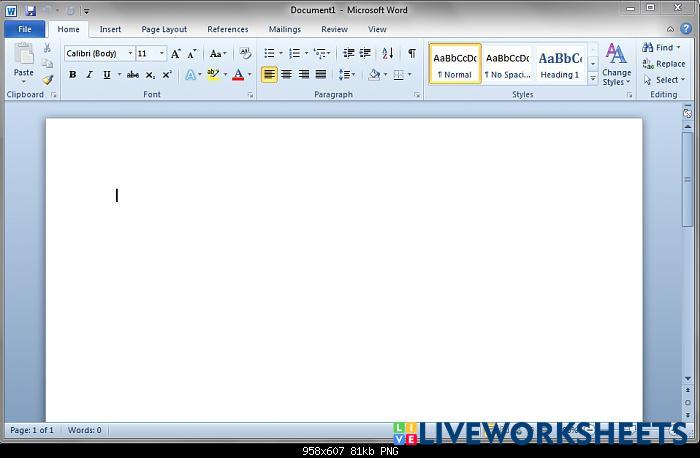Viewport: 700px width, 458px height.
Task: Click the Clear Formatting icon
Action: (x=245, y=54)
